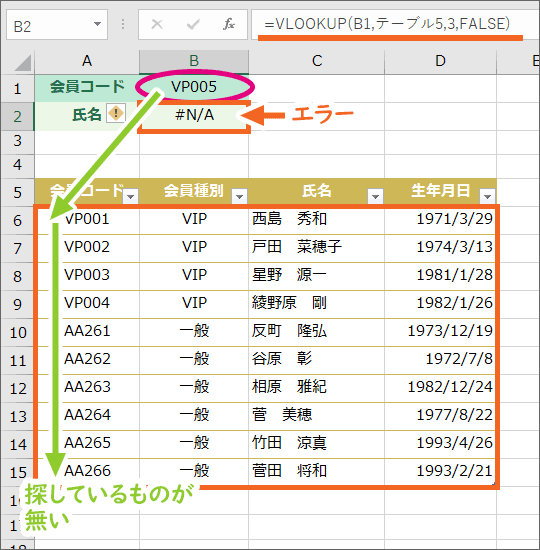The height and width of the screenshot is (550, 540).
Task: Expand the 会員コード filter dropdown
Action: coord(131,196)
